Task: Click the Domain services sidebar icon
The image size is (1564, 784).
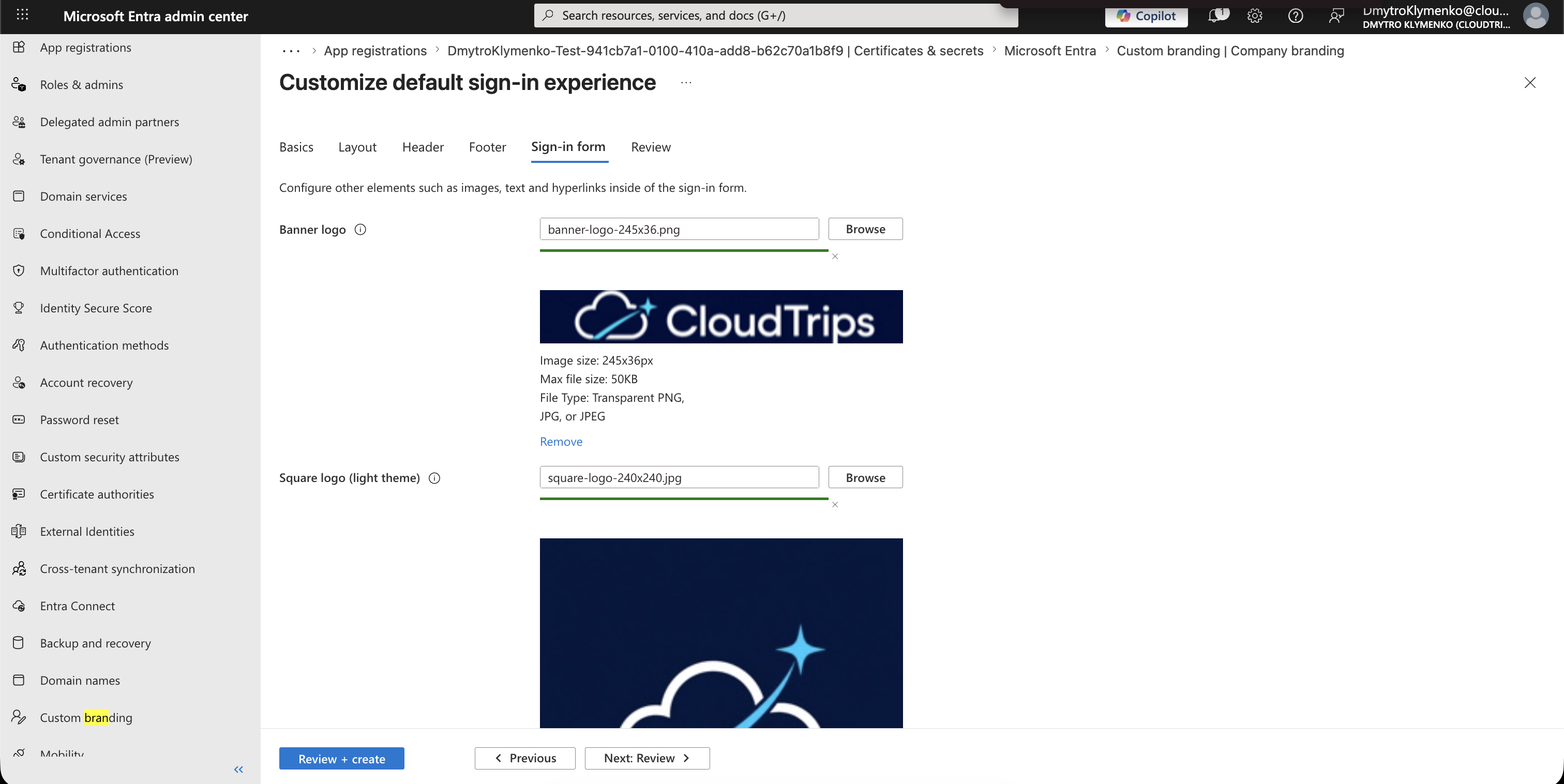Action: 19,195
